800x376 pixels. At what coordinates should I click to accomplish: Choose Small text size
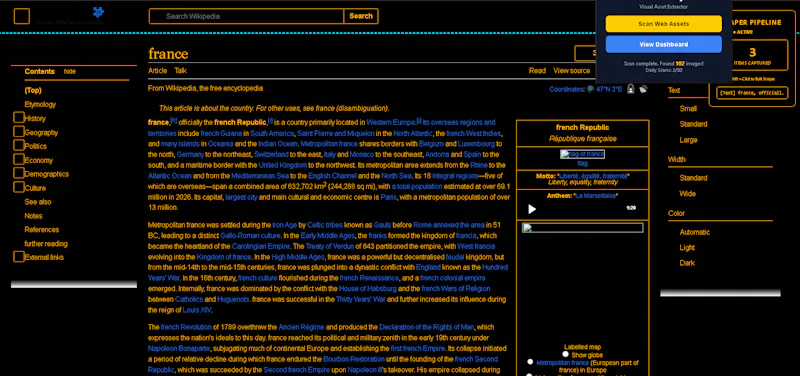[x=688, y=109]
